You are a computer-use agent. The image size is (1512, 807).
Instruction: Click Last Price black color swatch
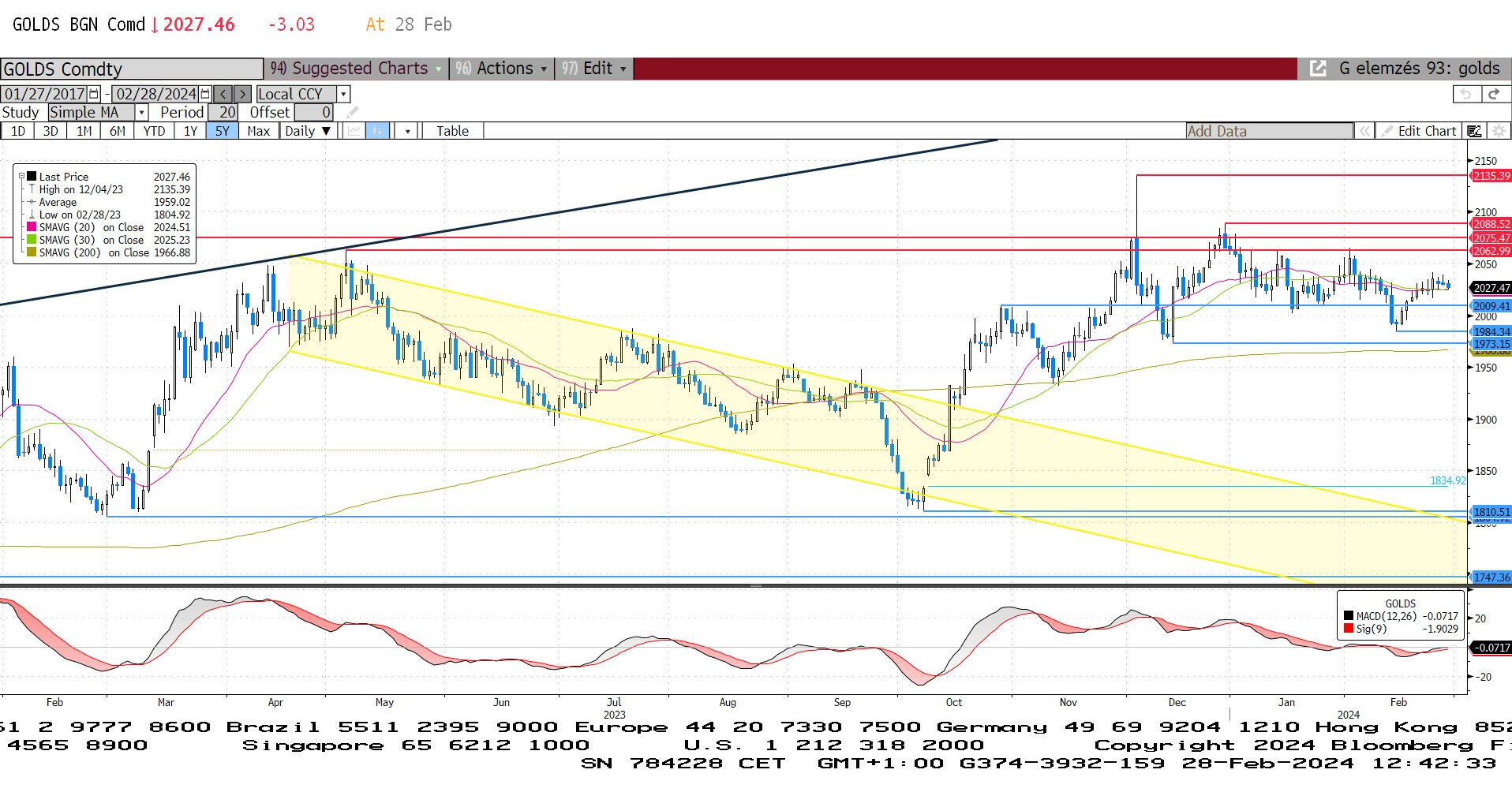point(32,177)
